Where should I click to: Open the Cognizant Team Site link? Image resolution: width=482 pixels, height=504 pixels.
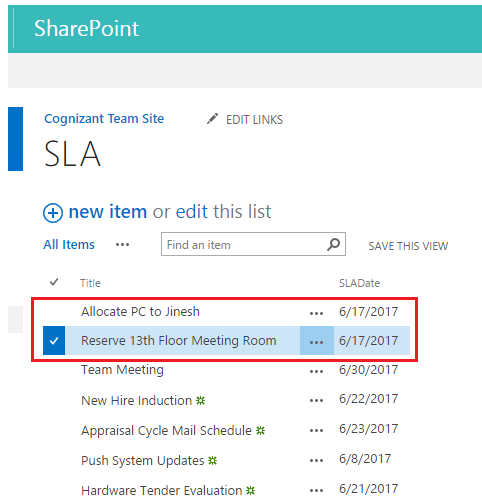[x=104, y=119]
